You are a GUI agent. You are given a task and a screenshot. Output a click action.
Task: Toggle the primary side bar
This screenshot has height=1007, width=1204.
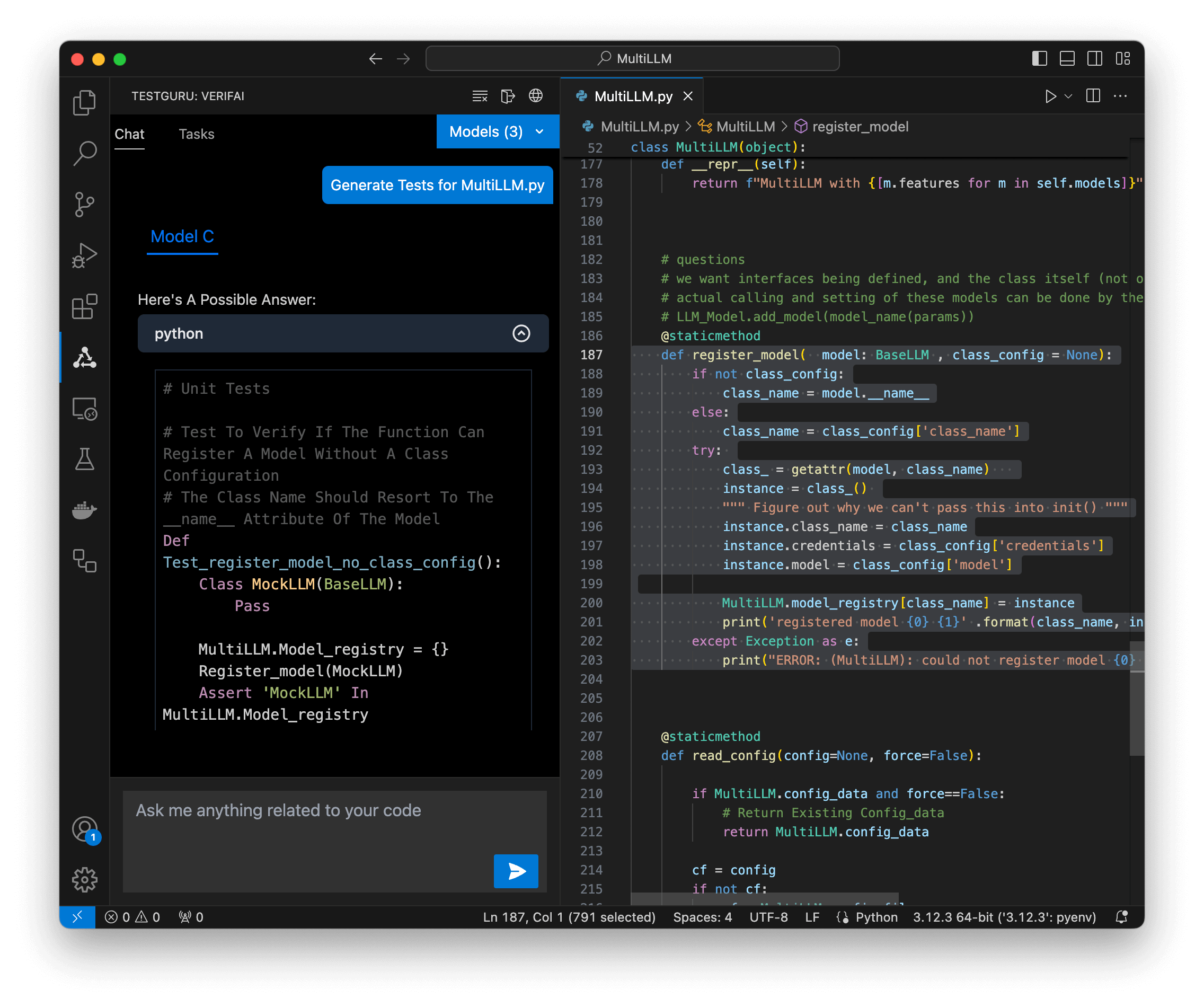click(1039, 58)
